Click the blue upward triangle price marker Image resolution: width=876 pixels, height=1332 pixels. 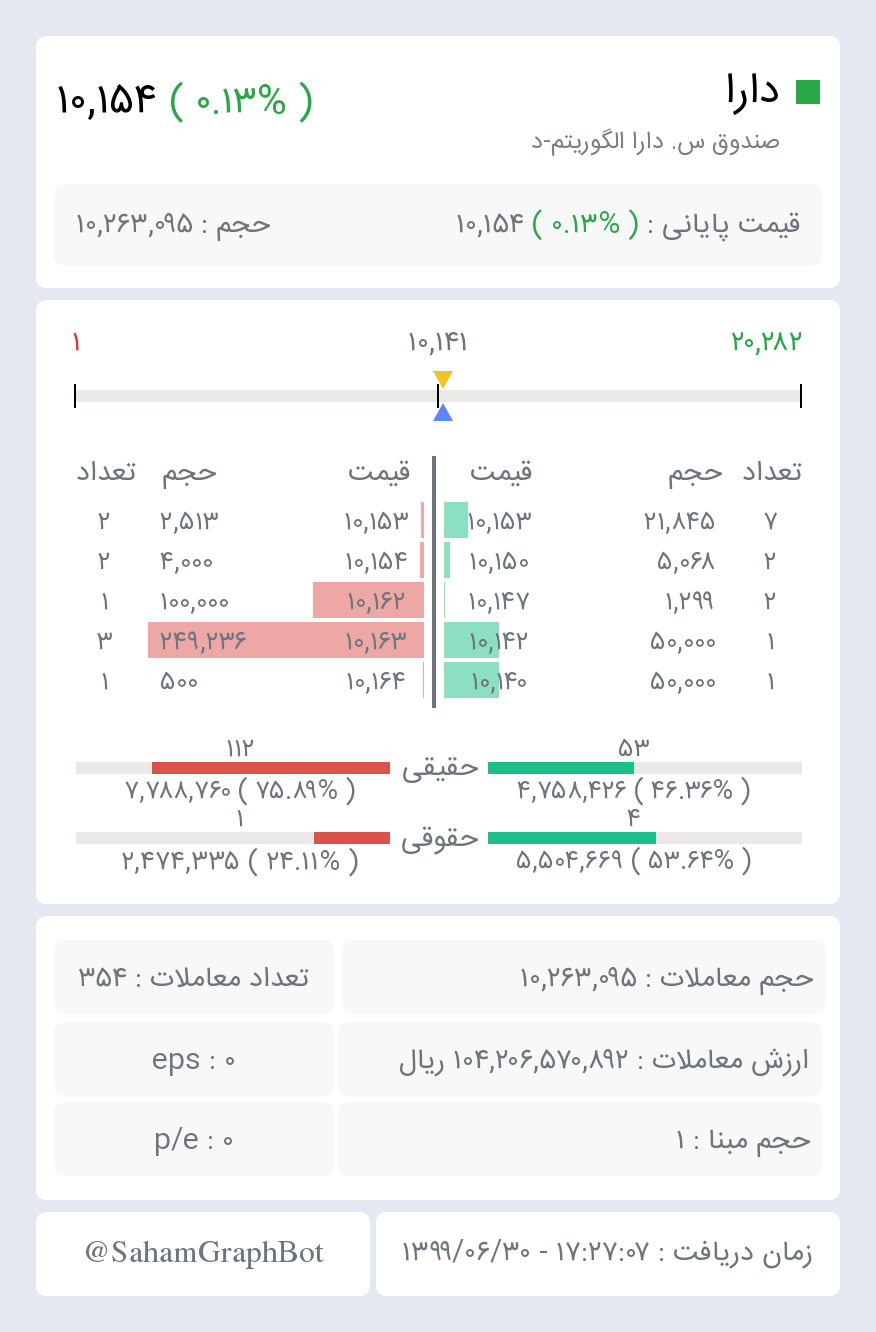pyautogui.click(x=443, y=412)
